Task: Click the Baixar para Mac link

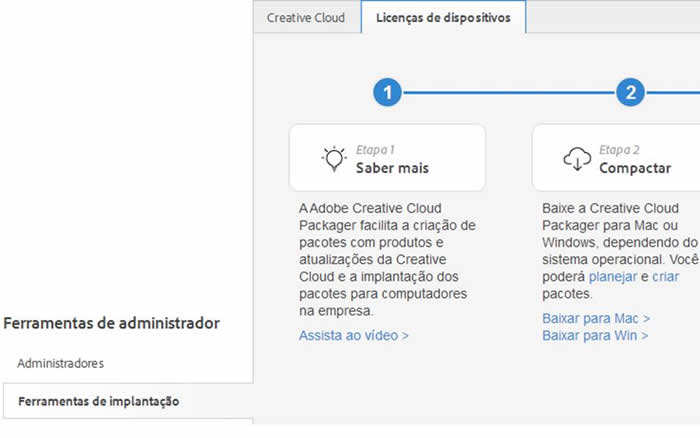Action: pos(596,318)
